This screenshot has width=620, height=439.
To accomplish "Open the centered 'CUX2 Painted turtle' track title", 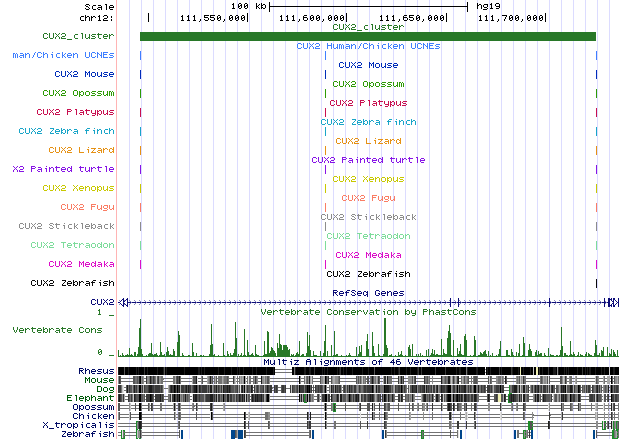I will [x=367, y=160].
